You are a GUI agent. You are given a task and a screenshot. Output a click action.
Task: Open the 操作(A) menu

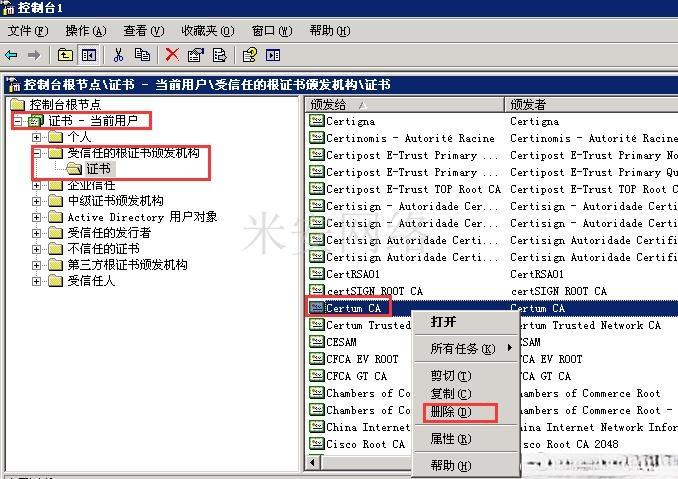coord(86,31)
